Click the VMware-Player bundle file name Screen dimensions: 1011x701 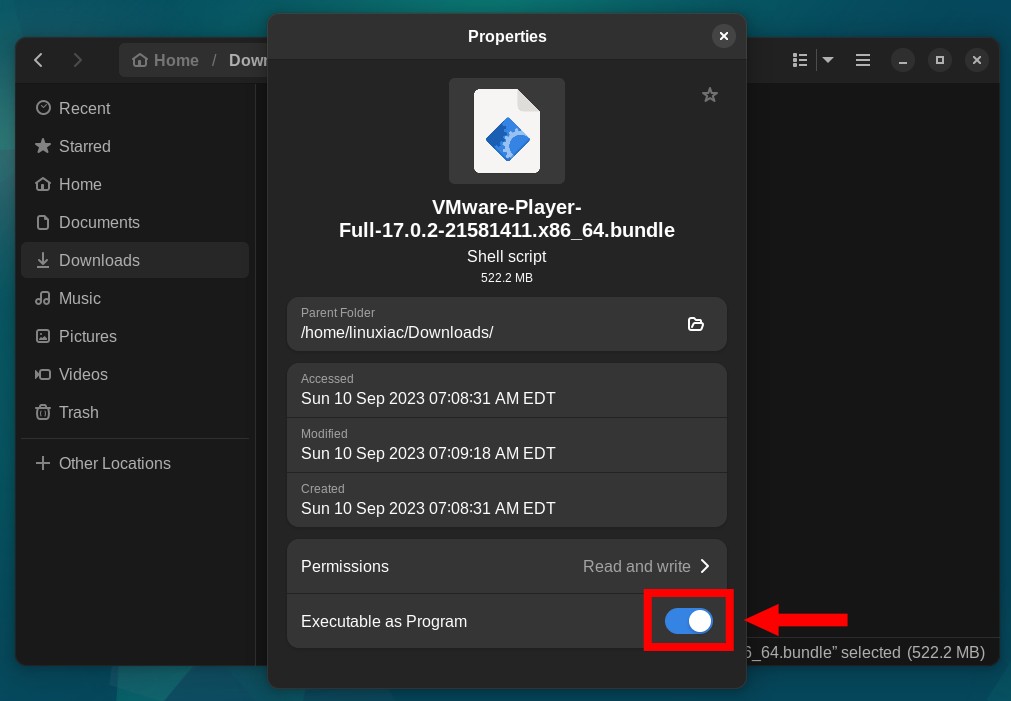pyautogui.click(x=507, y=219)
